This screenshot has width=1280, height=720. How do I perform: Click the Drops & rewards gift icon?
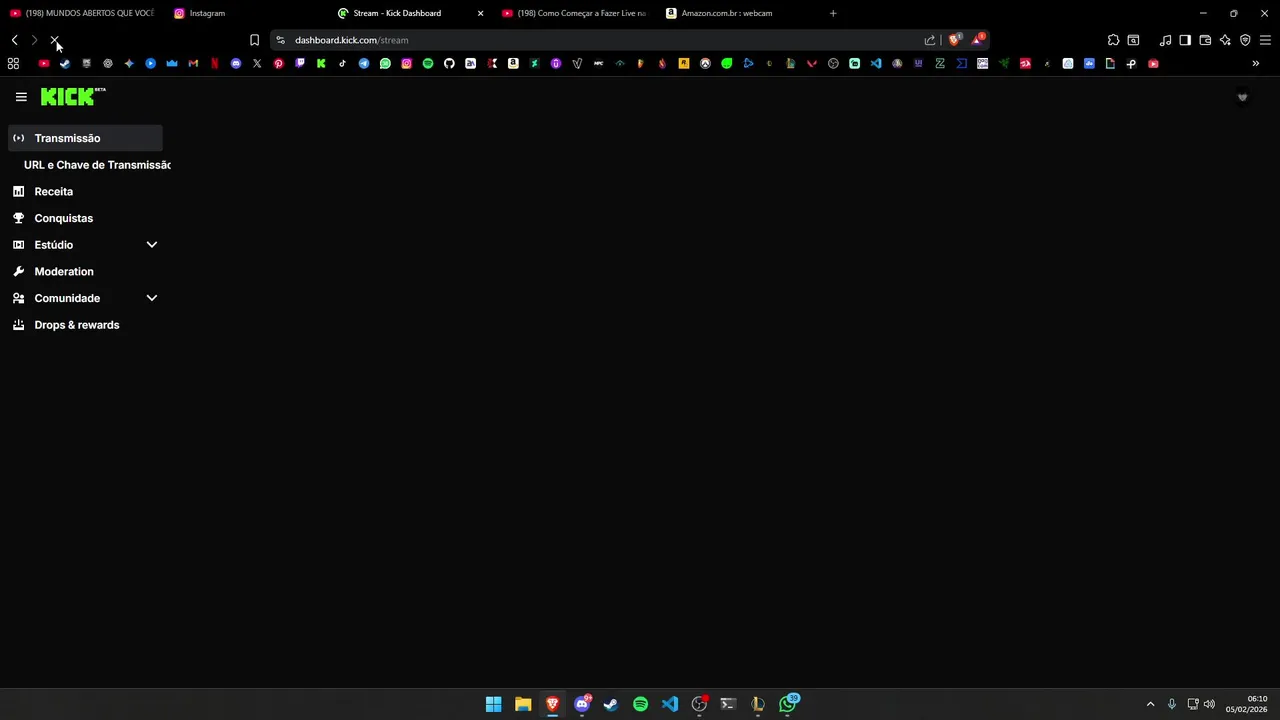[x=18, y=325]
